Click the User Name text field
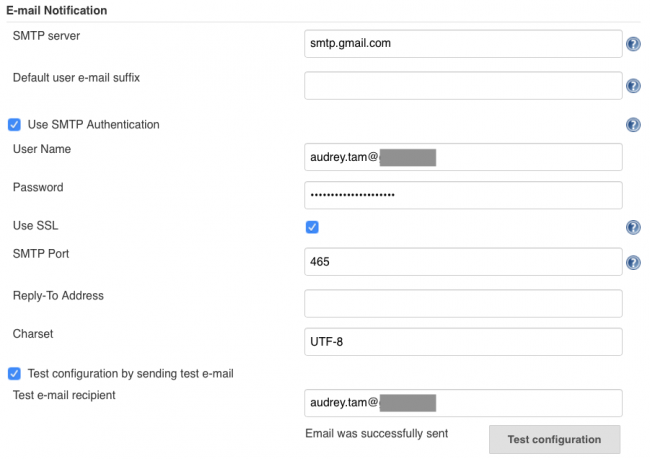This screenshot has width=650, height=459. [x=463, y=157]
